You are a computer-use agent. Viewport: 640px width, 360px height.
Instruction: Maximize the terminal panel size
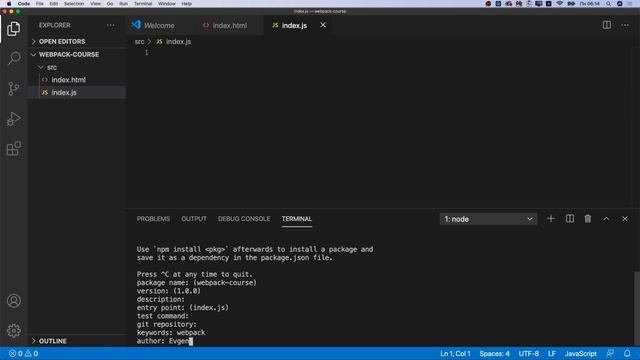606,219
